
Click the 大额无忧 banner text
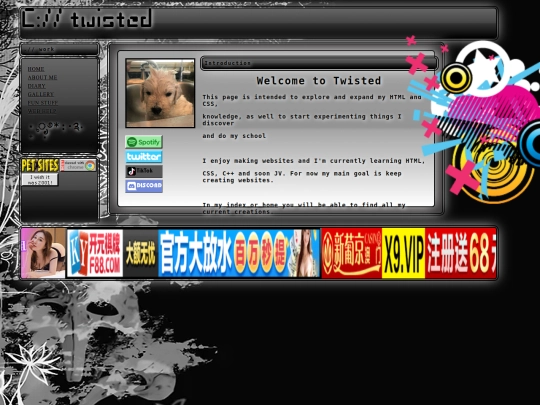[x=141, y=253]
